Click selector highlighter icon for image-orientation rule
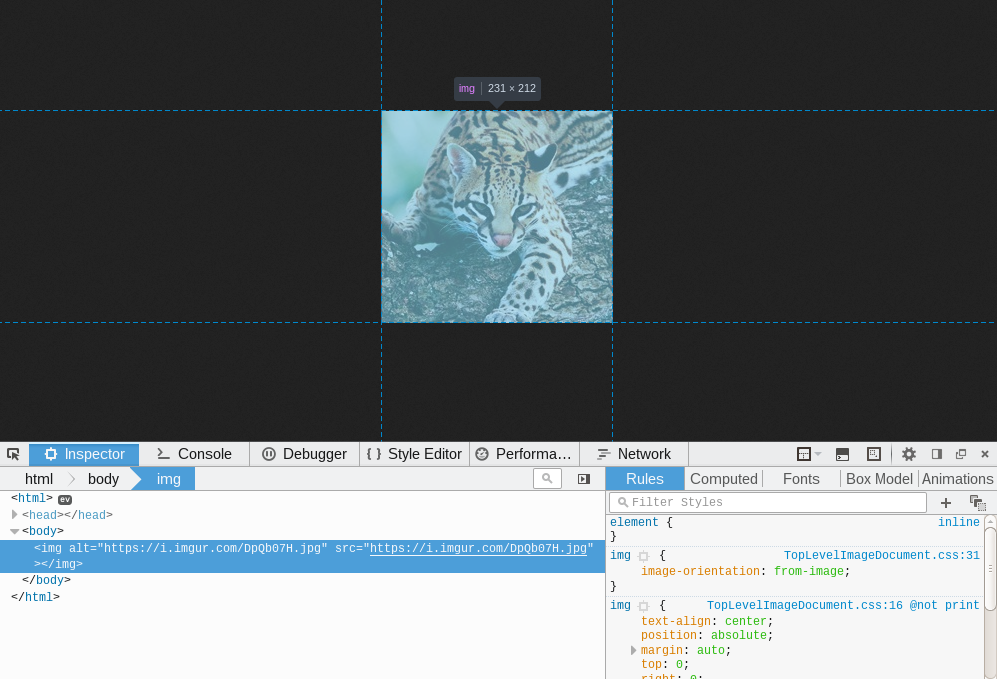 643,556
